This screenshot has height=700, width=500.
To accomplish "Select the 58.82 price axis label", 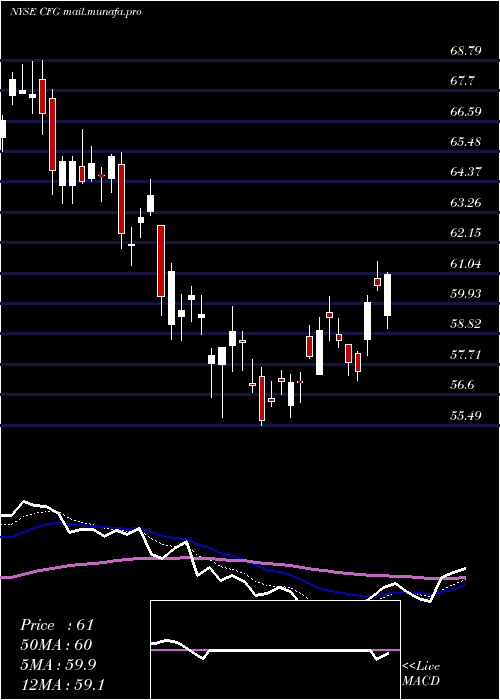I will click(466, 325).
